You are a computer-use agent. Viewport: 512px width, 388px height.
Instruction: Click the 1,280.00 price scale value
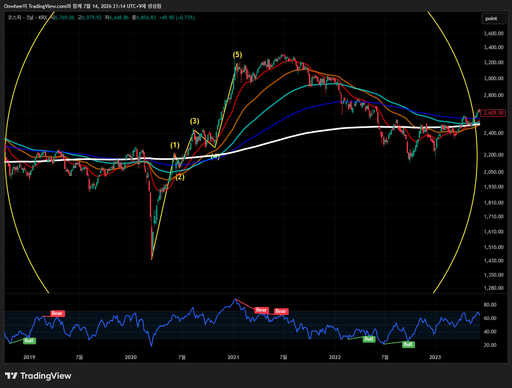[494, 288]
